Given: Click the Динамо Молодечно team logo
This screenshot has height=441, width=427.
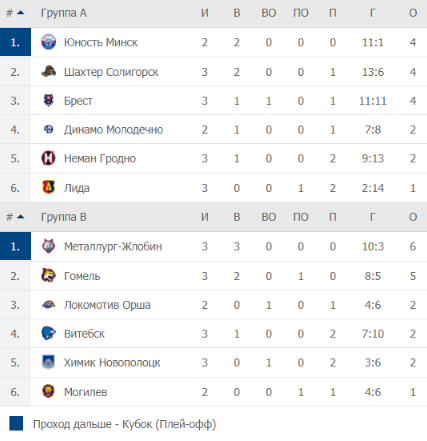Looking at the screenshot, I should click(x=48, y=129).
